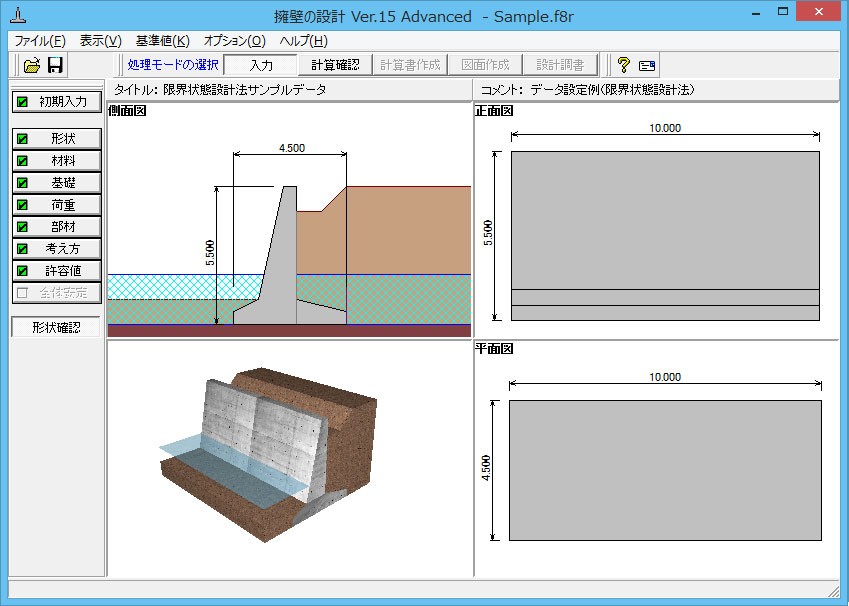Switch to 入力 processing mode
This screenshot has height=606, width=849.
tap(260, 65)
